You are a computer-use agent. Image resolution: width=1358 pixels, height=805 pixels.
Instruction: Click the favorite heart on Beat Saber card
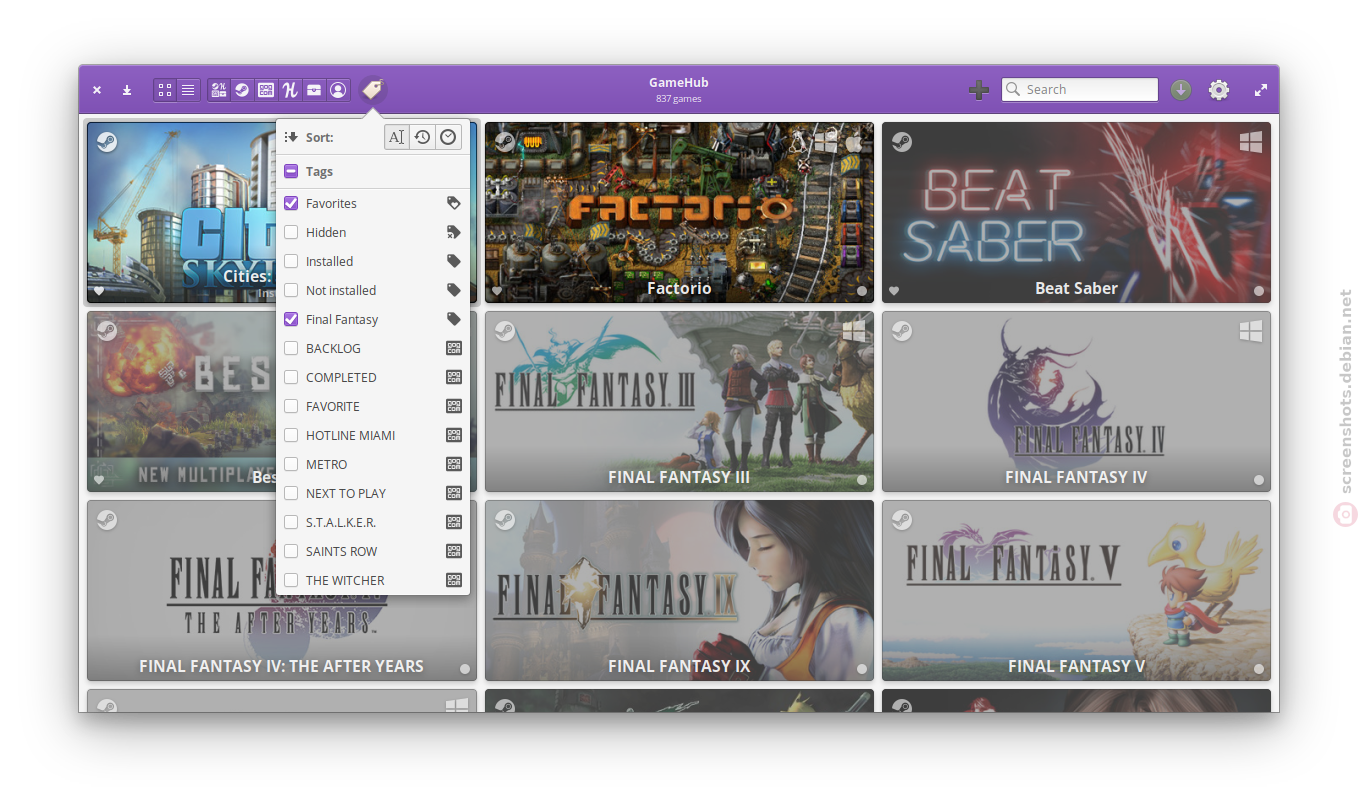(894, 292)
